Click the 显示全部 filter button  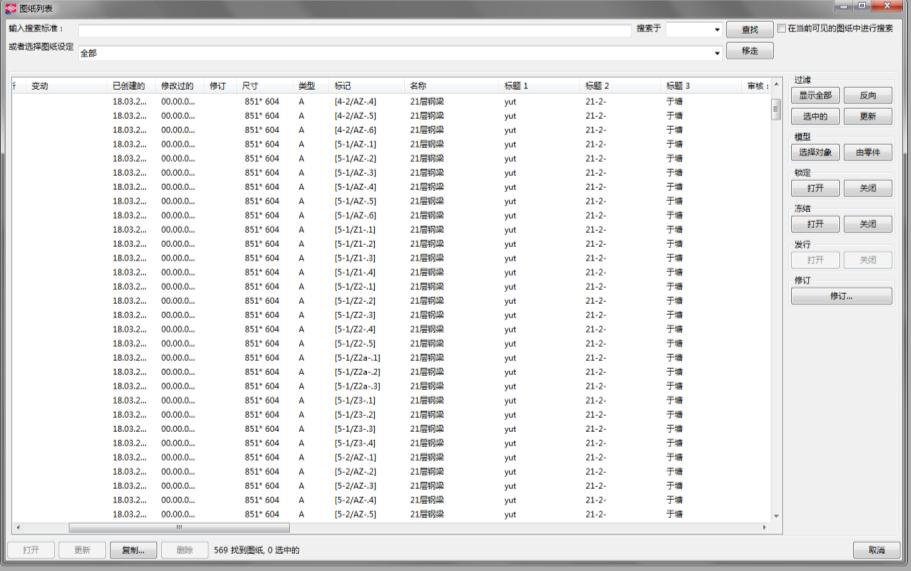(x=815, y=95)
